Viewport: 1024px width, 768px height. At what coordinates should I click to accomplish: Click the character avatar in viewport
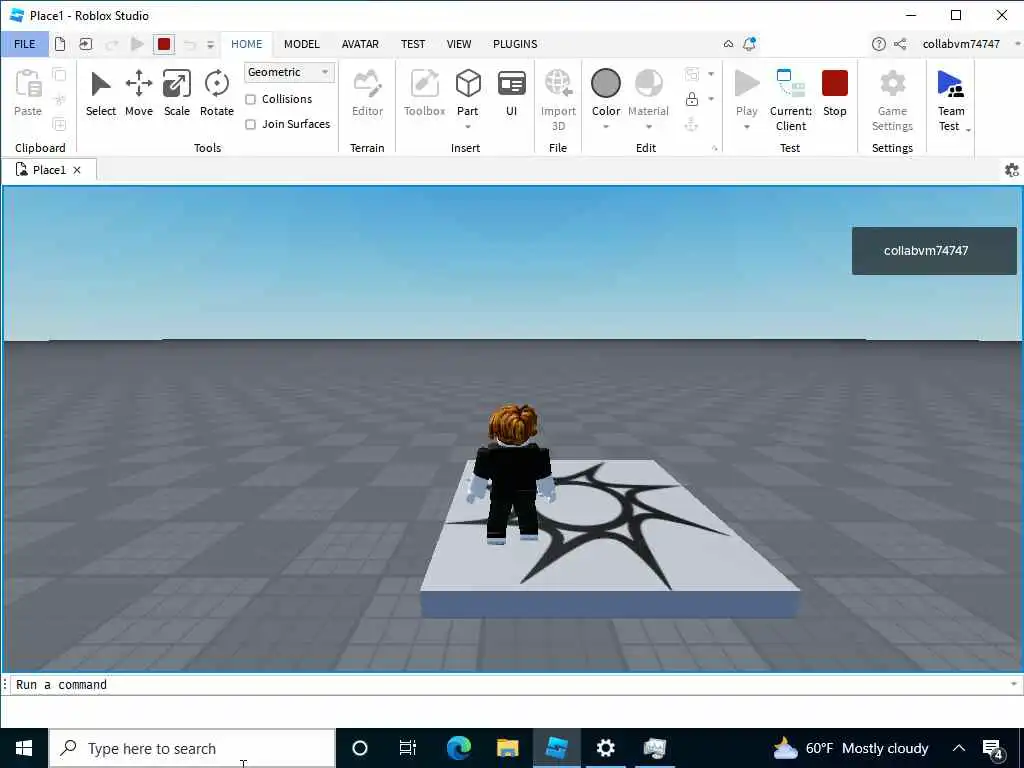point(513,475)
